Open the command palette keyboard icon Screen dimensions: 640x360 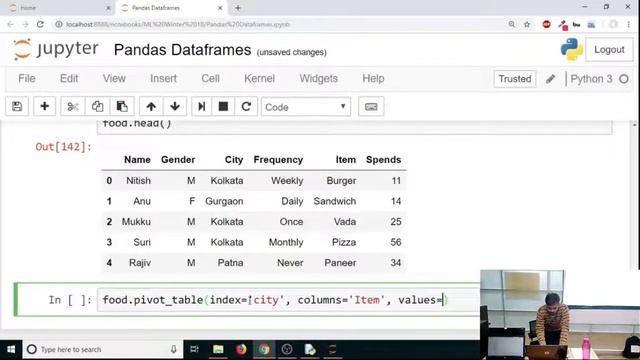tap(371, 107)
